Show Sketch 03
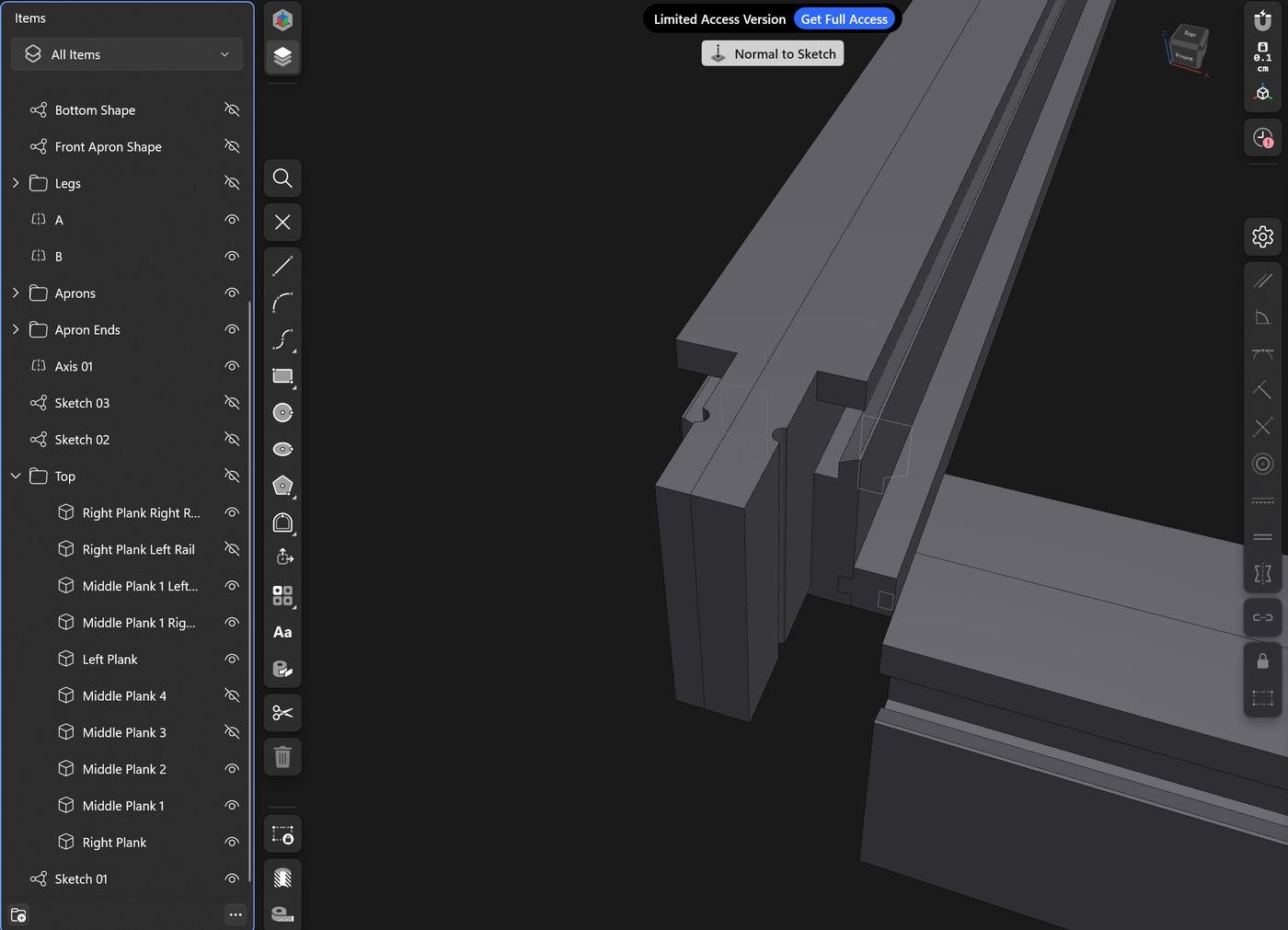1288x930 pixels. [232, 403]
